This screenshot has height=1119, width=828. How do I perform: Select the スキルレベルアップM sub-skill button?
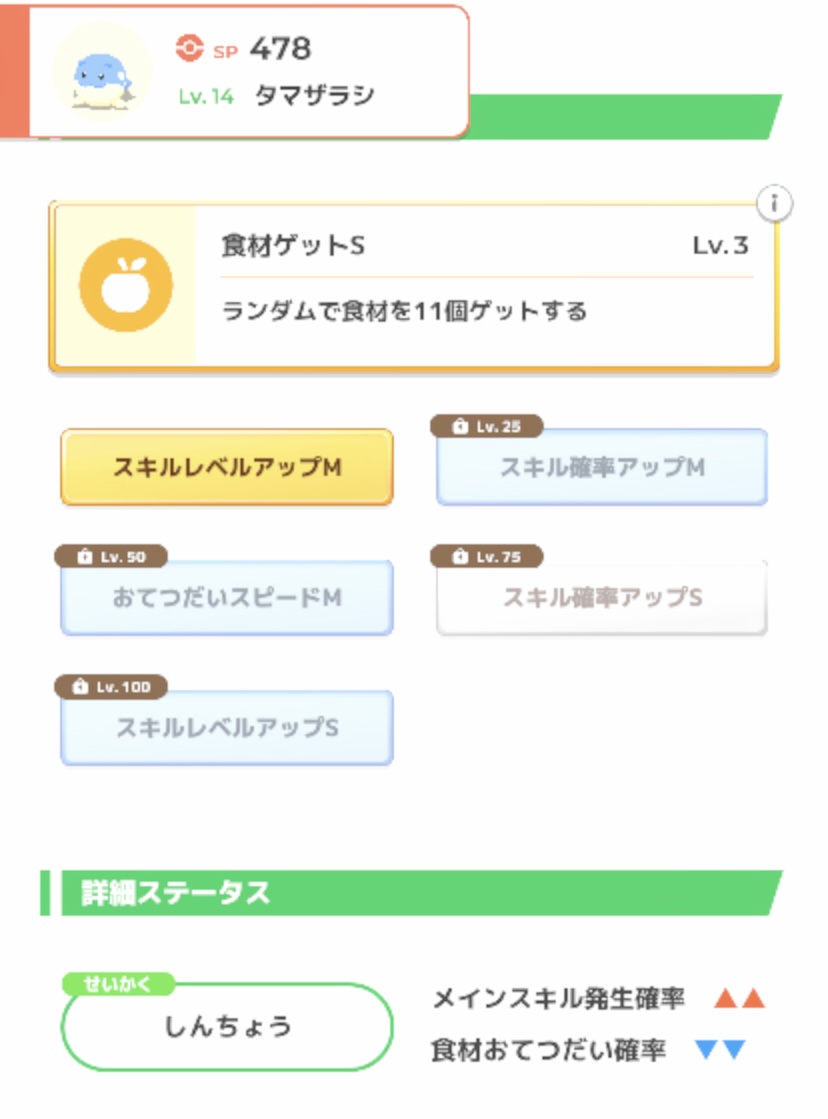point(227,468)
